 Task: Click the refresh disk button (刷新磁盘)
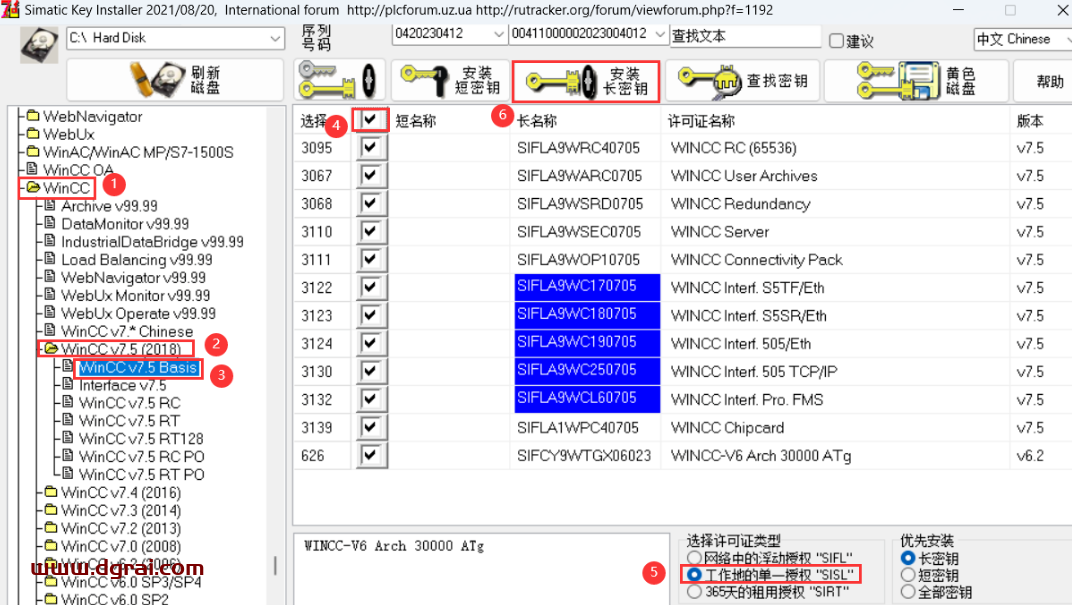(x=175, y=80)
